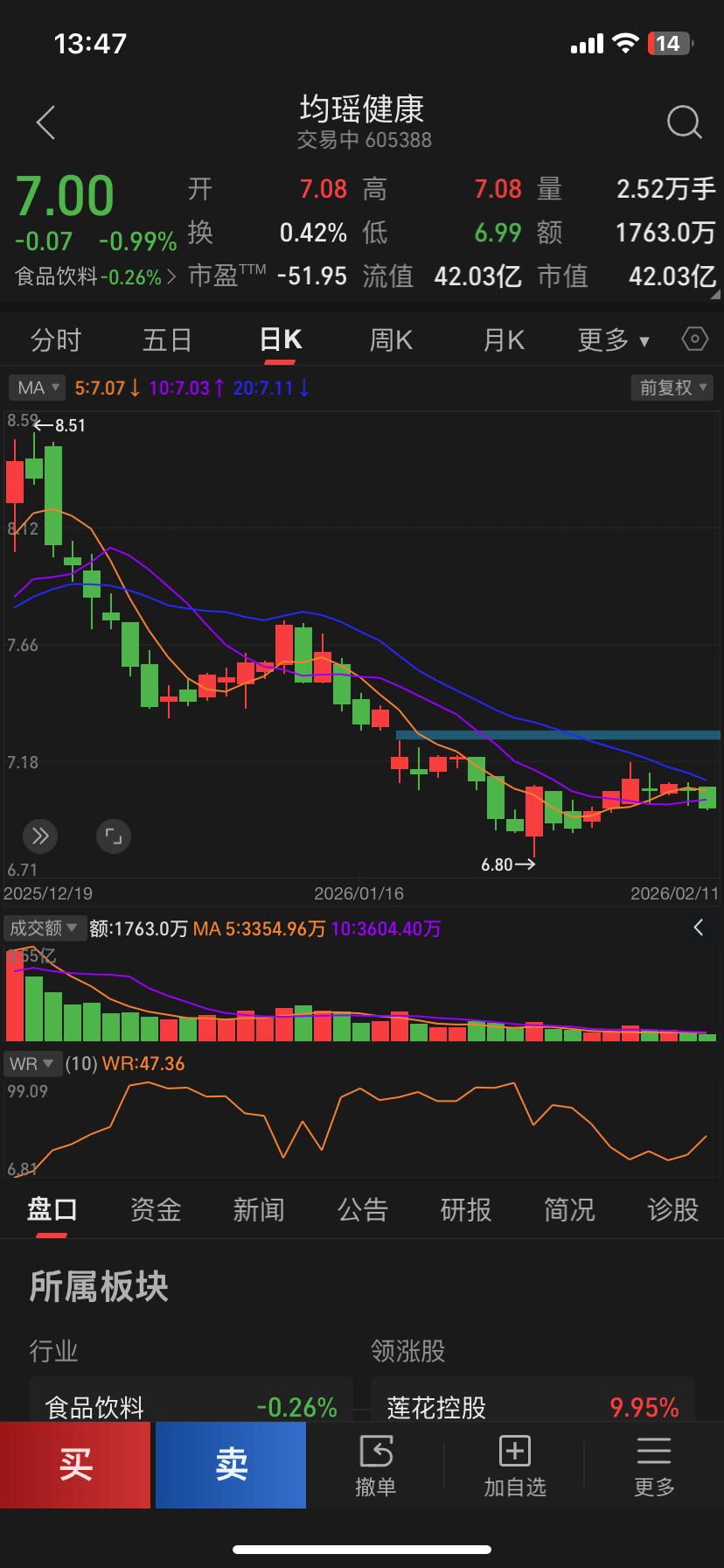This screenshot has width=724, height=1568.
Task: Select the 盘口 info tab
Action: 52,1210
